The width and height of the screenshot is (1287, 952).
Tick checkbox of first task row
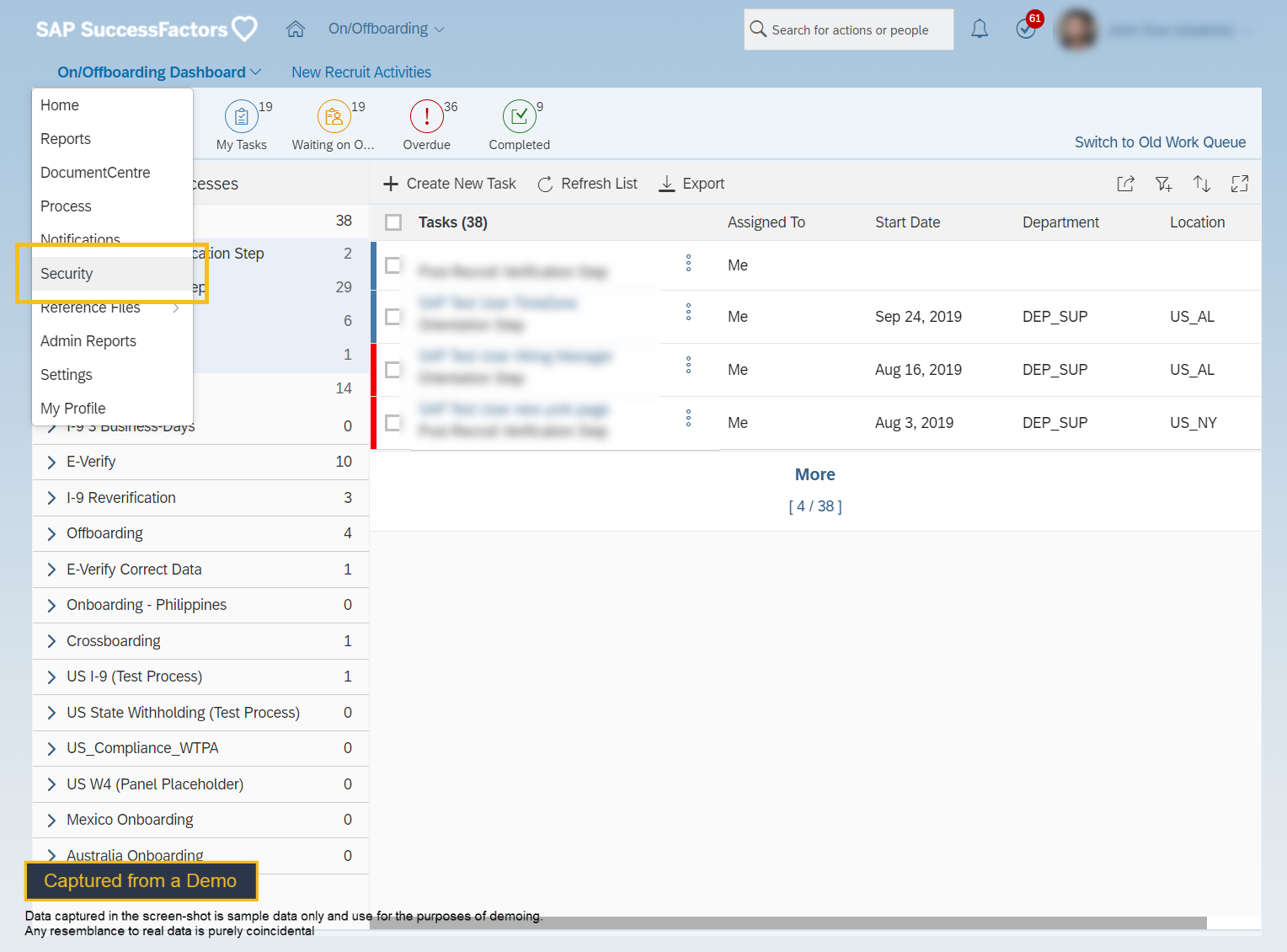(393, 265)
